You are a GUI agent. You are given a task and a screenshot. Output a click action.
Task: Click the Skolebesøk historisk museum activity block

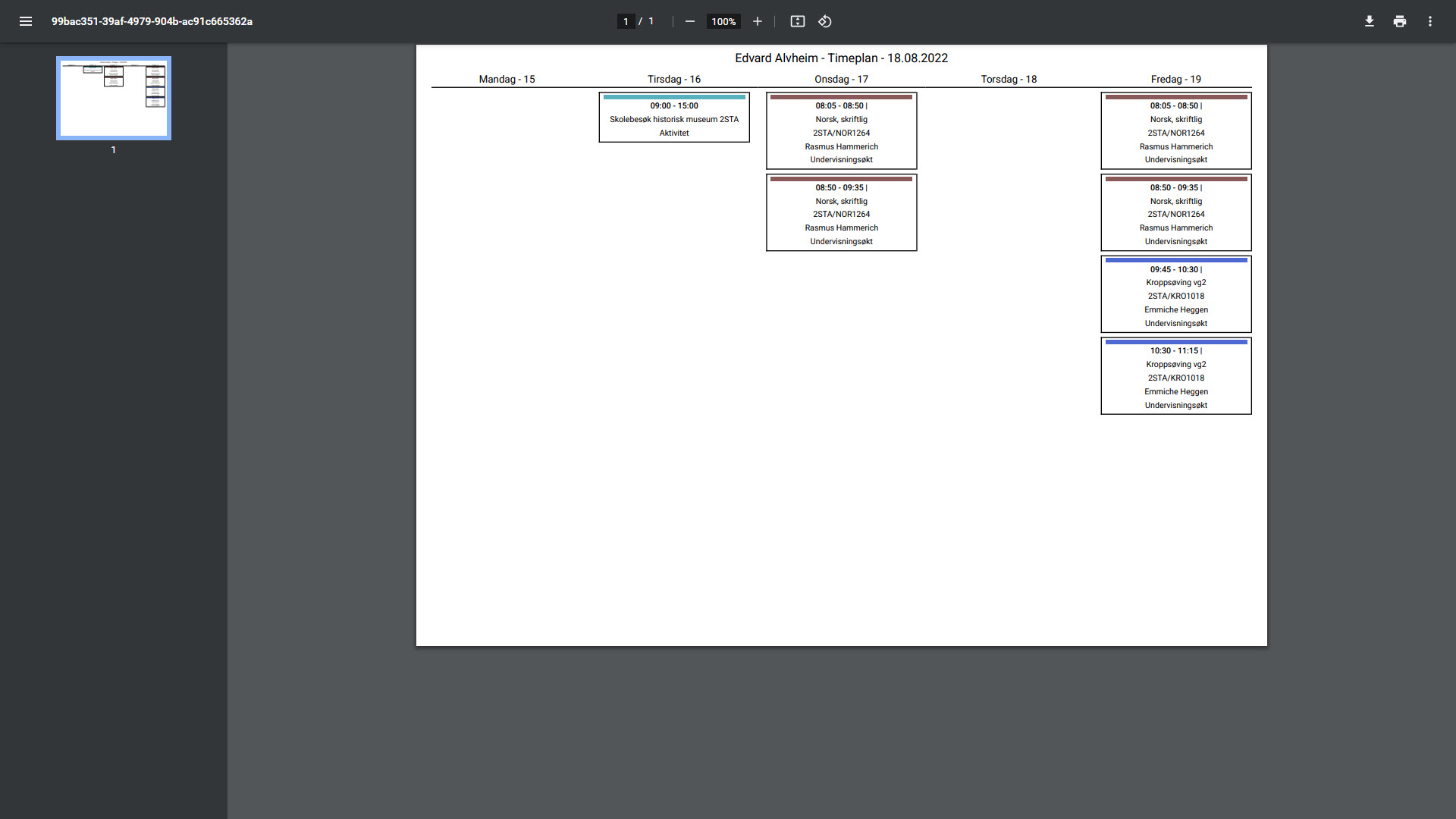[x=673, y=120]
